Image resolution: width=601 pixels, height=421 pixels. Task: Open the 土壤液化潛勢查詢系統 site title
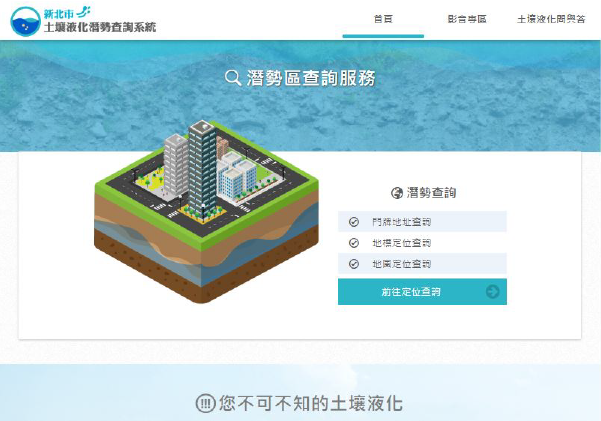tap(100, 27)
